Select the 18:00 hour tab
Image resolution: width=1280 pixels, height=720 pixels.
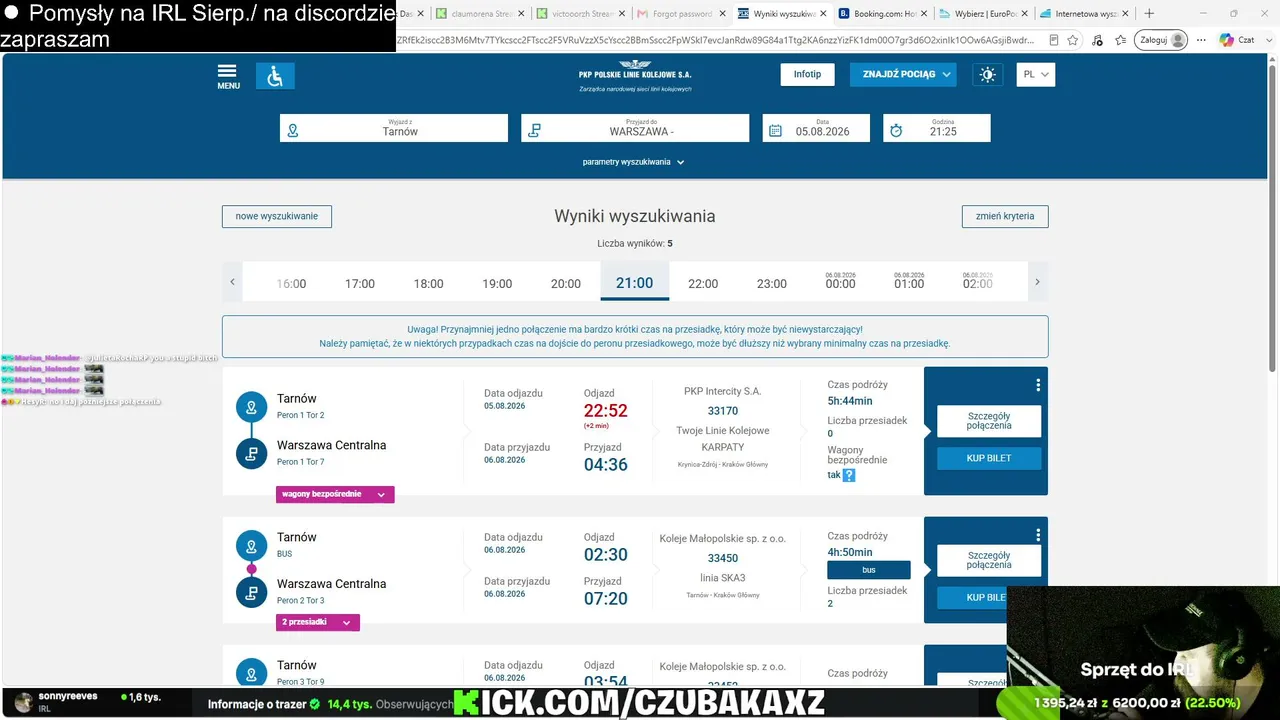point(429,283)
